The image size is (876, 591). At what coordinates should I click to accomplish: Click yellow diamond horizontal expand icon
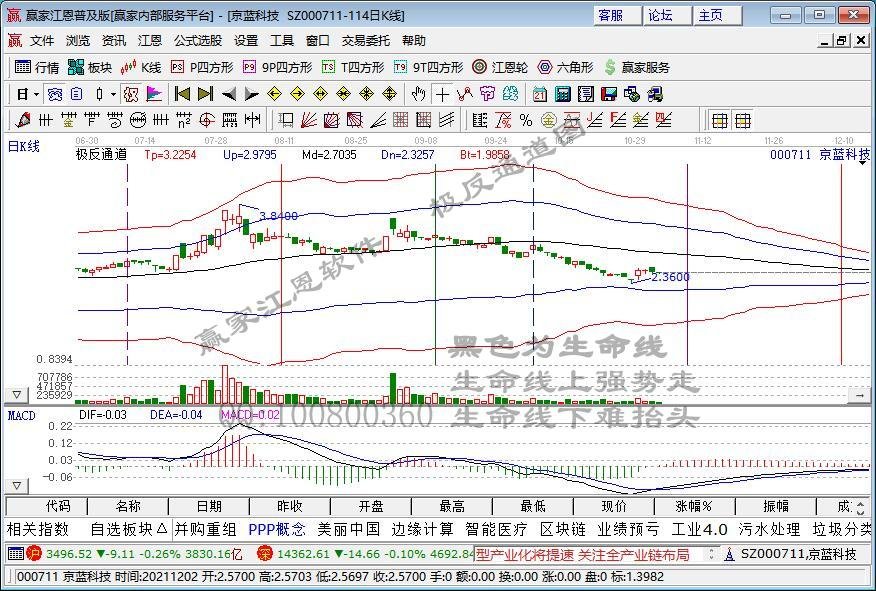(320, 94)
